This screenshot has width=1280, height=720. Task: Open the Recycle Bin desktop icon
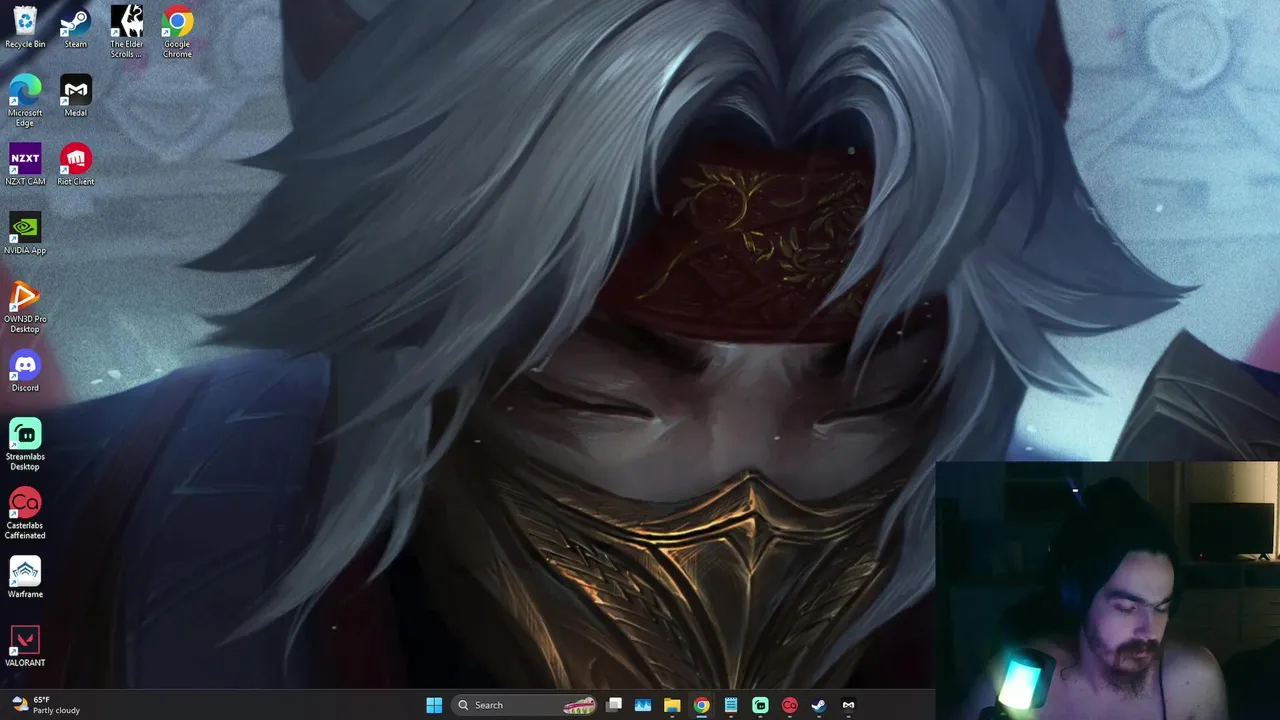coord(25,27)
